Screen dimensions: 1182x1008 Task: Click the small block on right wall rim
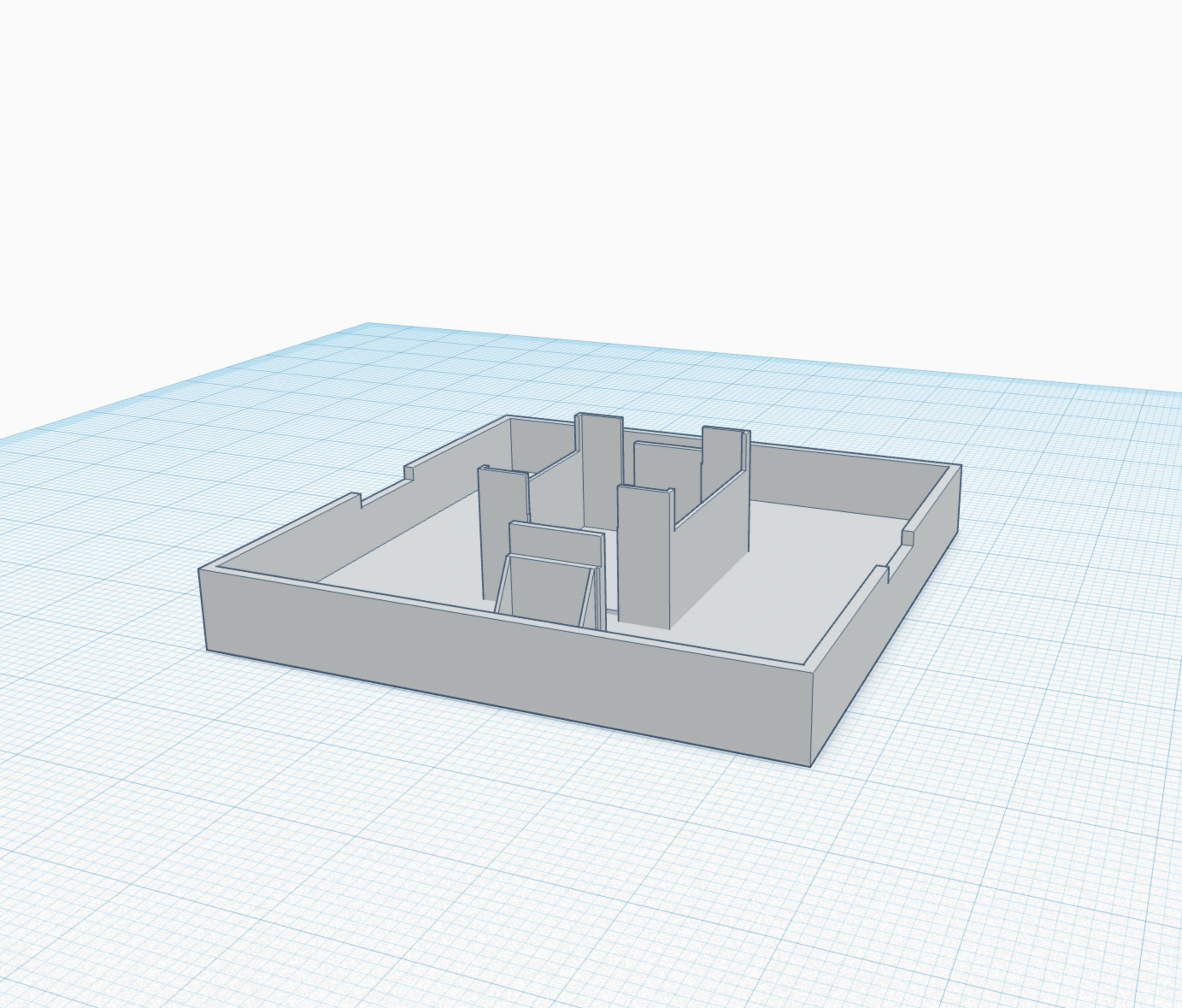[x=908, y=538]
